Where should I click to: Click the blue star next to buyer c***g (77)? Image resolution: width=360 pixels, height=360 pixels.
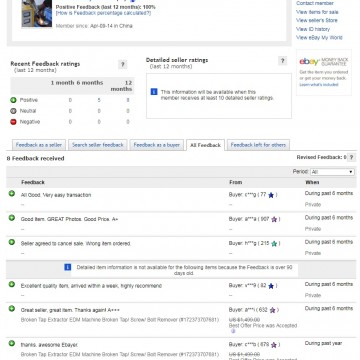271,195
